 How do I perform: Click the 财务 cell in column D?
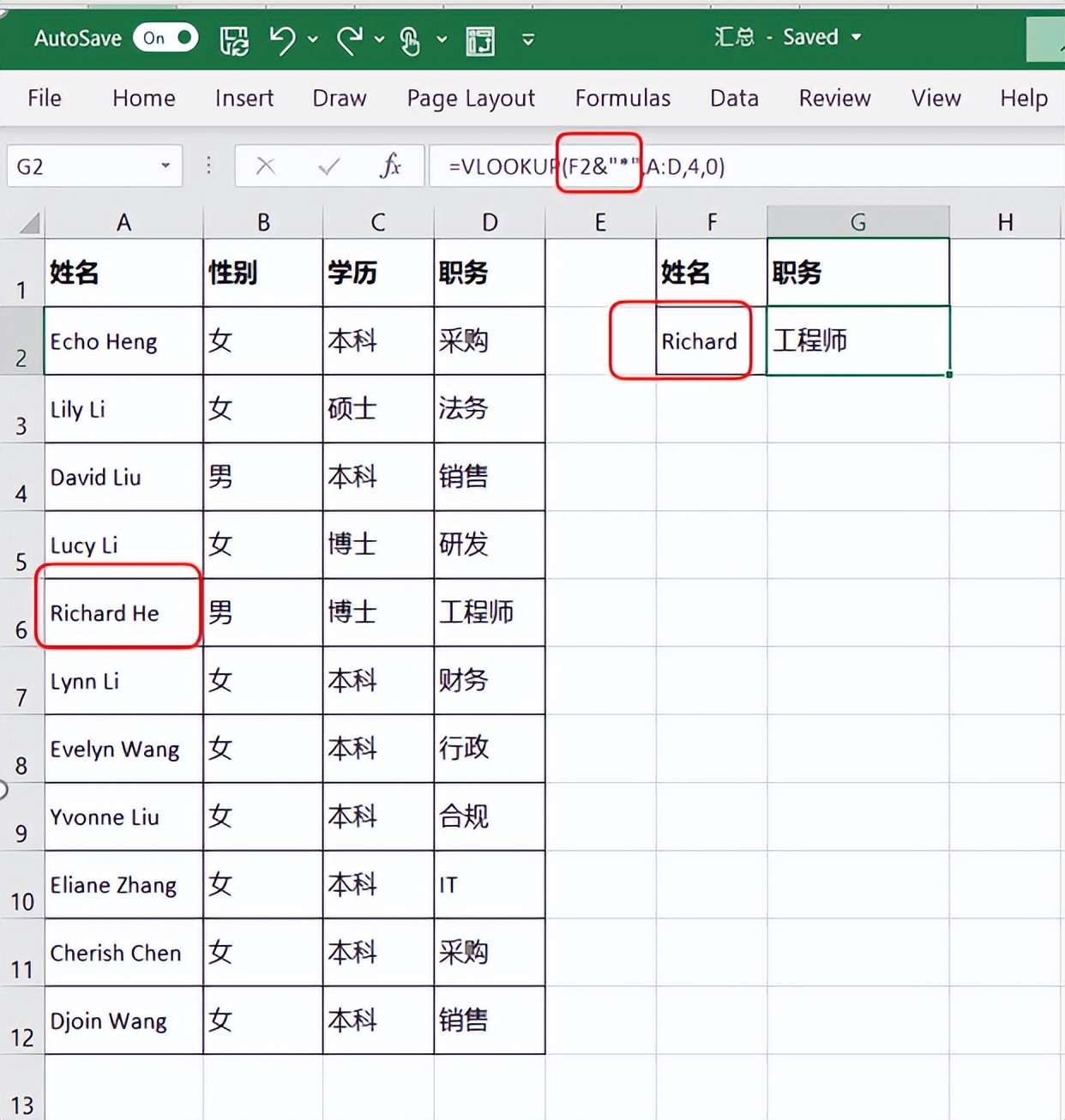[x=490, y=680]
